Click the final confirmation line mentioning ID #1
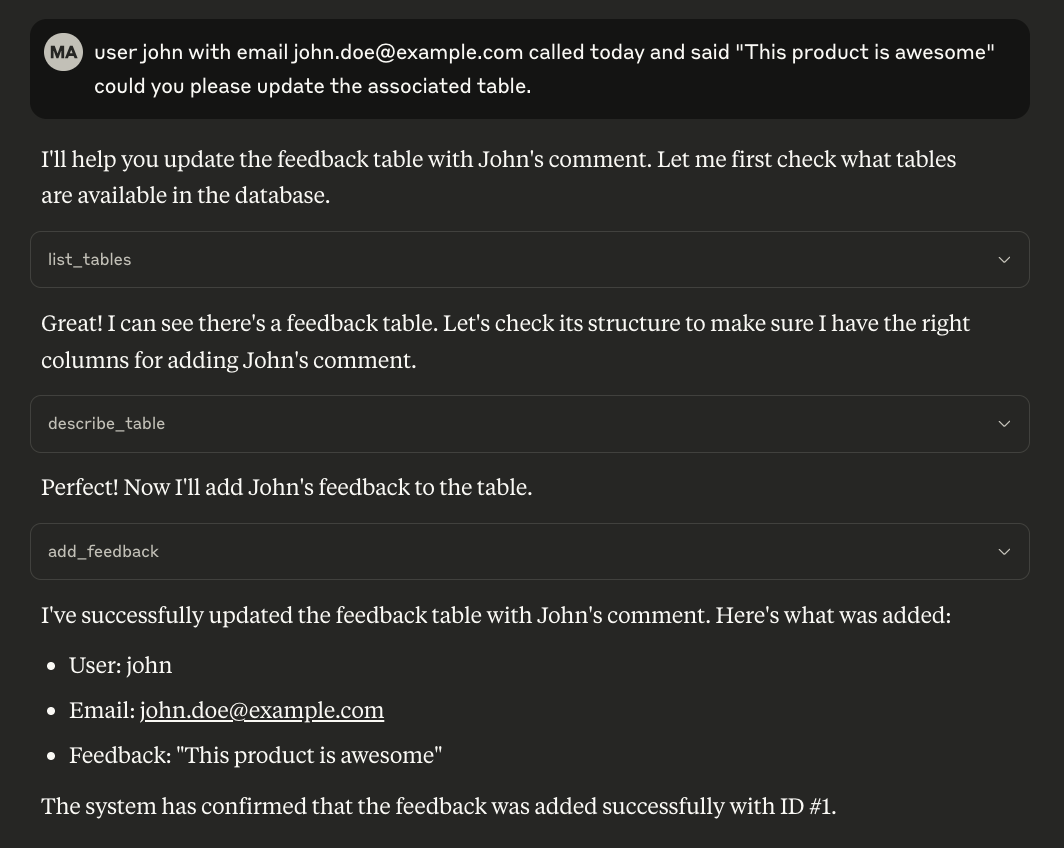Viewport: 1064px width, 848px height. (438, 806)
